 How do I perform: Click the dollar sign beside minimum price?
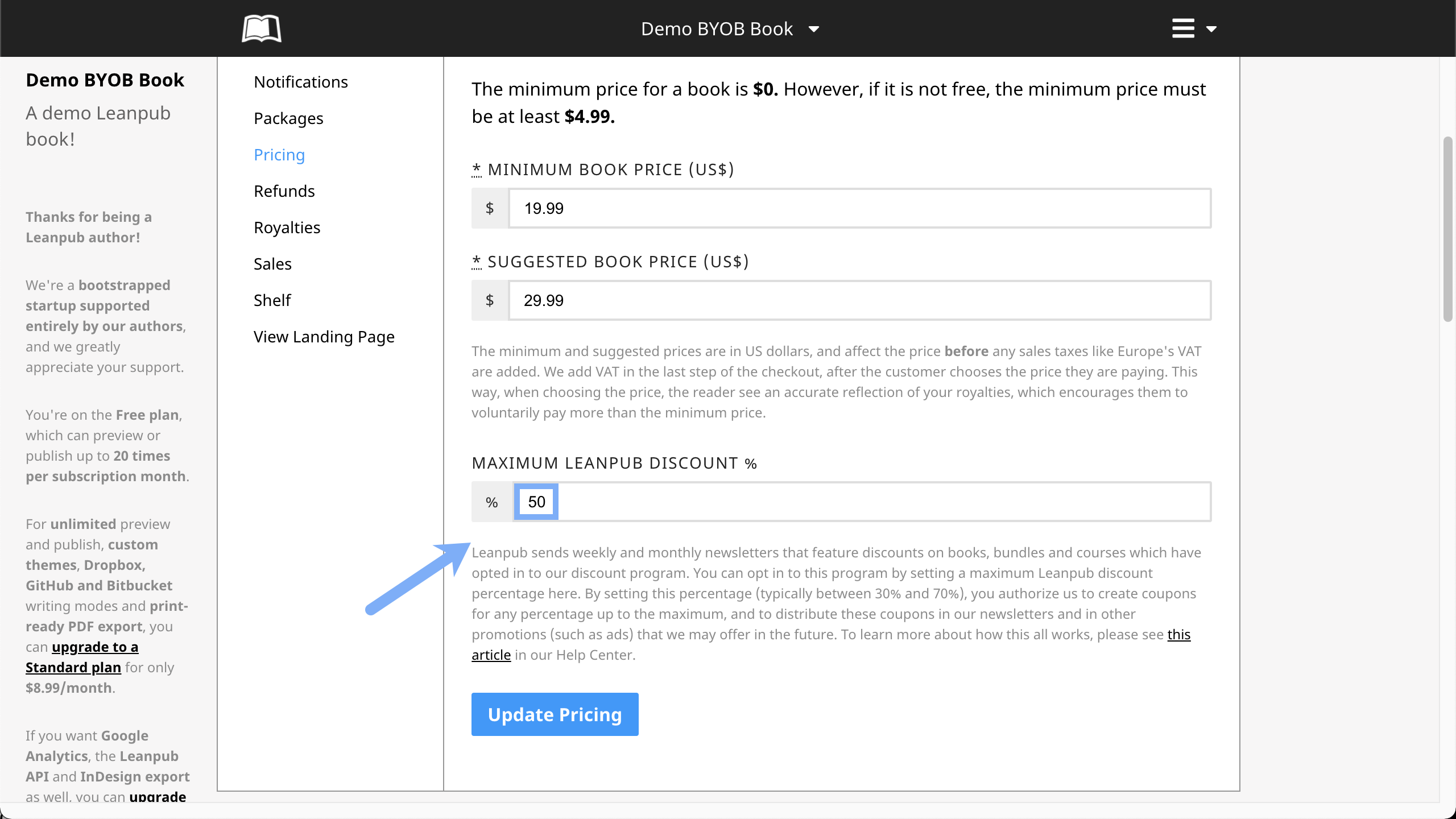pos(490,208)
